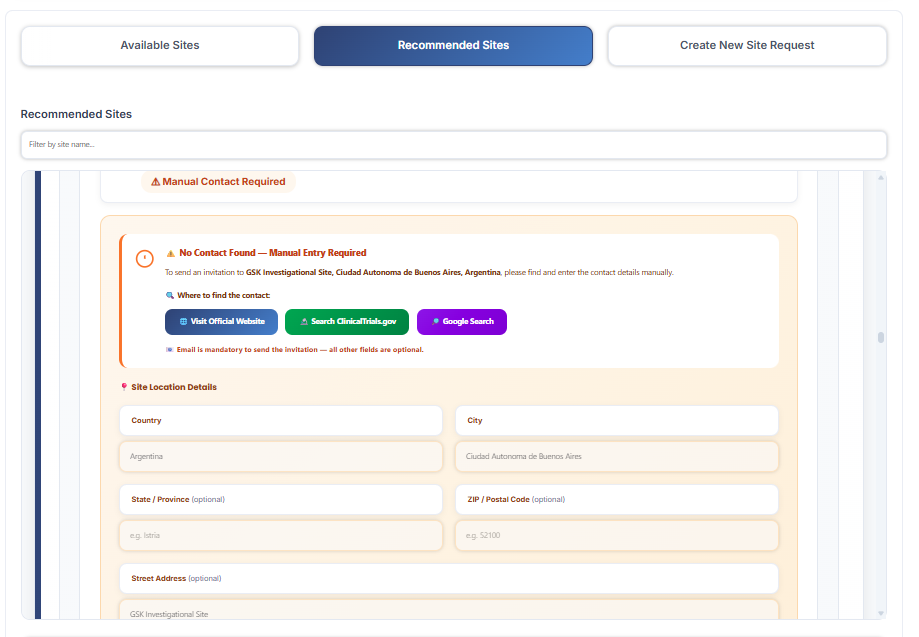The width and height of the screenshot is (919, 637).
Task: Click the email icon before the mandatory email note
Action: [170, 349]
